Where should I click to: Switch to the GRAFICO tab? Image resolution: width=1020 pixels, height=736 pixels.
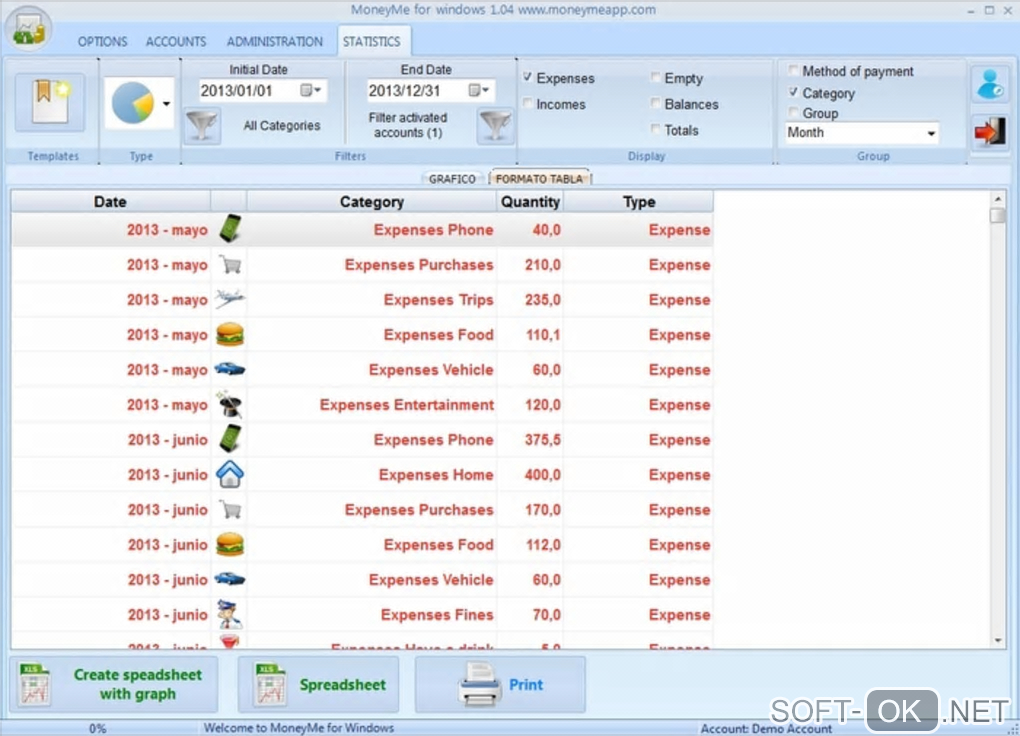pos(452,179)
